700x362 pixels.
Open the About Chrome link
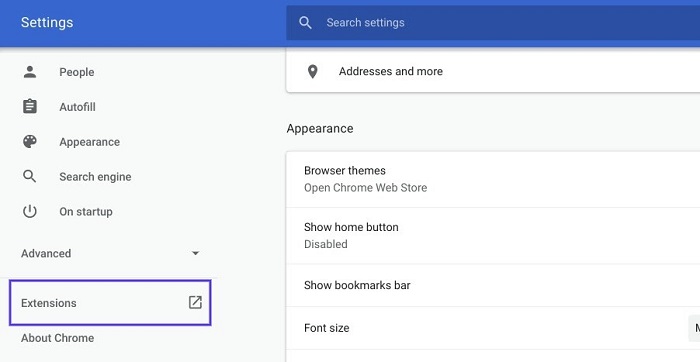[x=58, y=338]
